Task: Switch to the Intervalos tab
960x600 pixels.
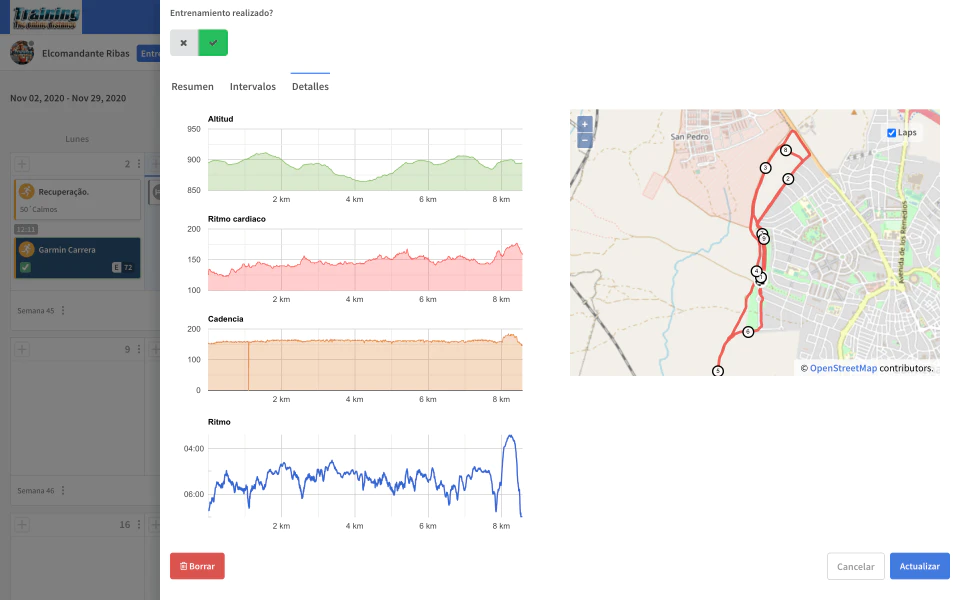Action: [x=253, y=86]
